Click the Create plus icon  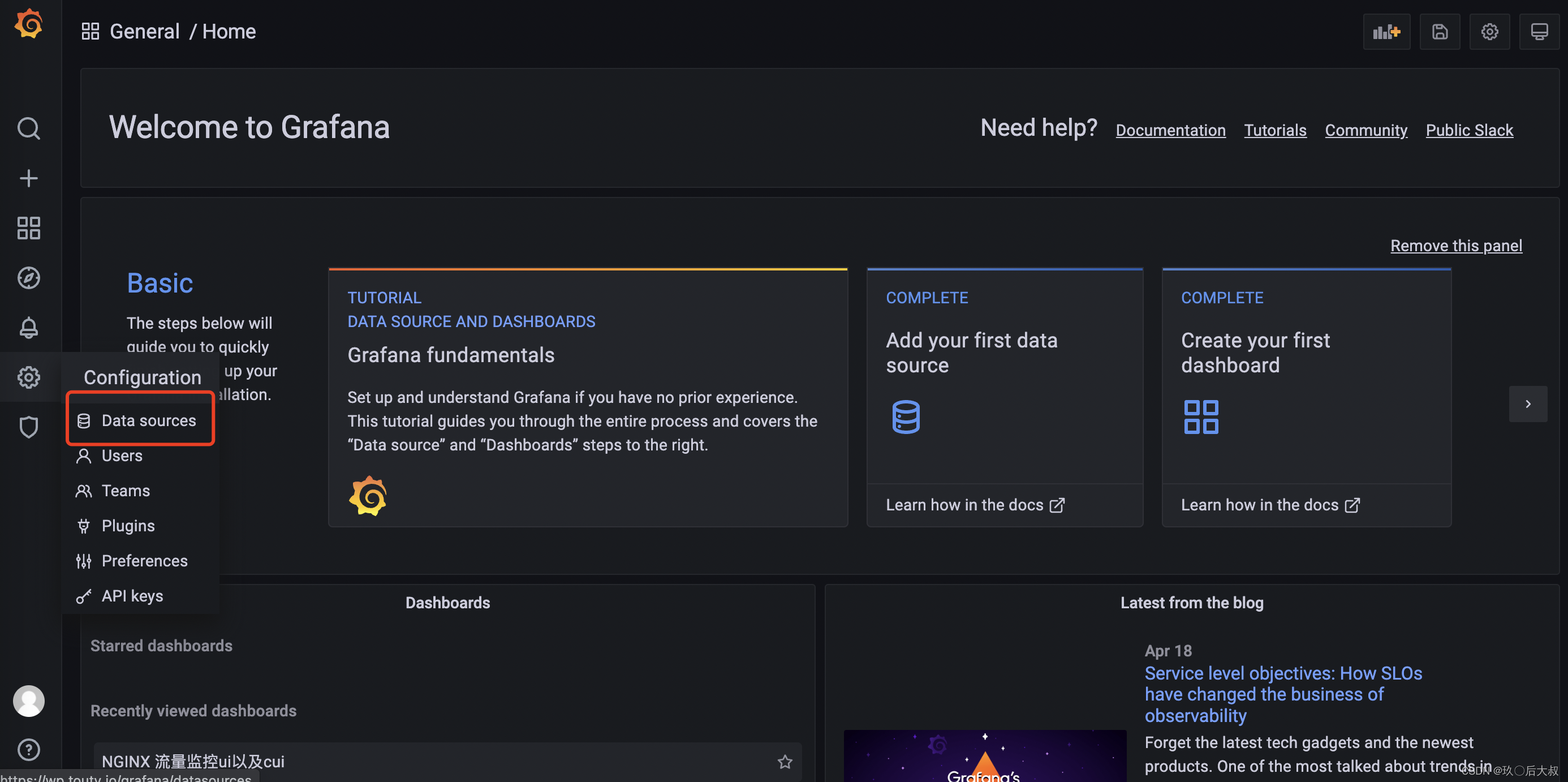[x=27, y=177]
